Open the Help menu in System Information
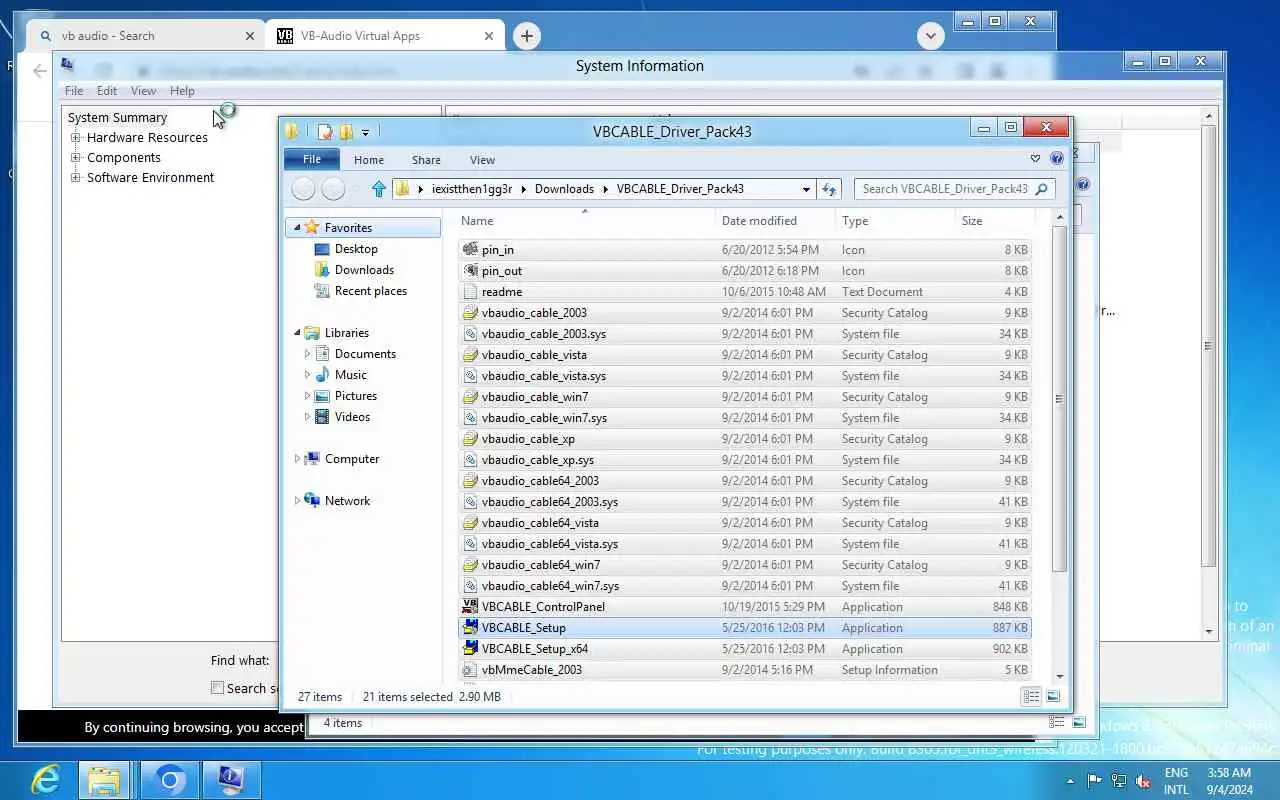 coord(182,91)
